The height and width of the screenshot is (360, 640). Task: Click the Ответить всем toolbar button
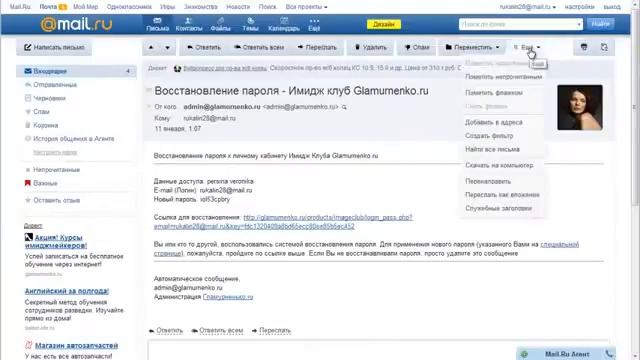[259, 47]
